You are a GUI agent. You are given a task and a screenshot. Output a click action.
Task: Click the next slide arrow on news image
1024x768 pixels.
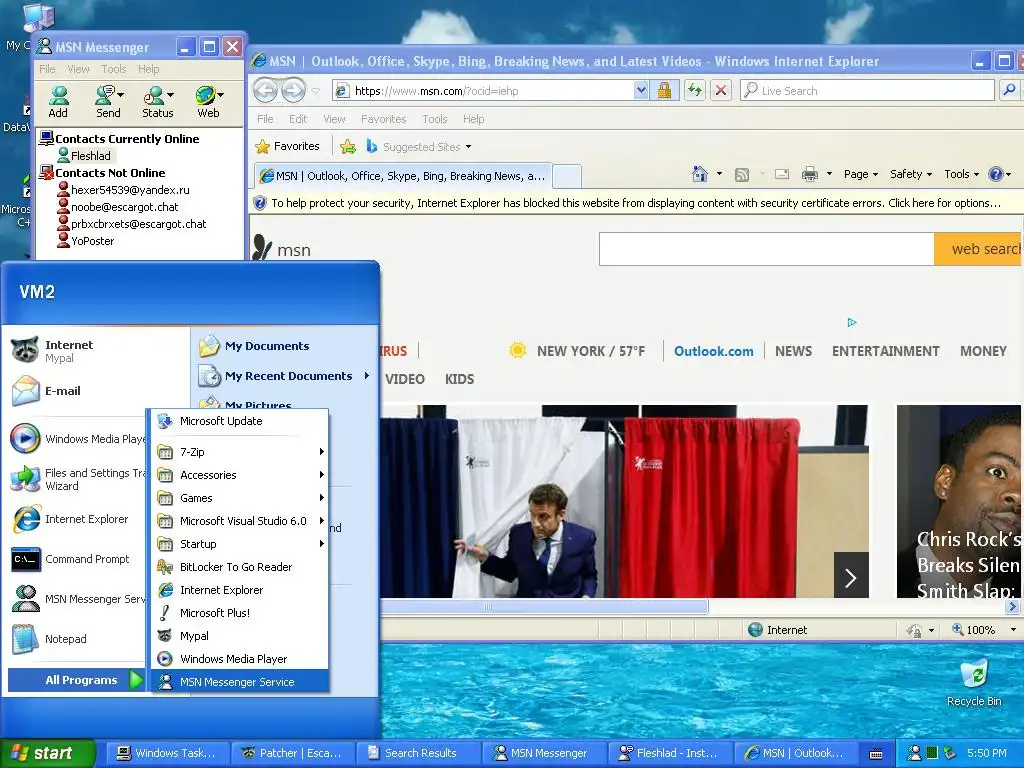pyautogui.click(x=851, y=576)
